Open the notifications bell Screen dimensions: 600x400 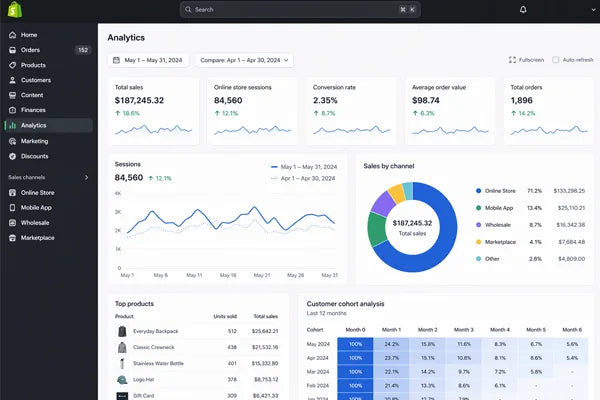(523, 10)
